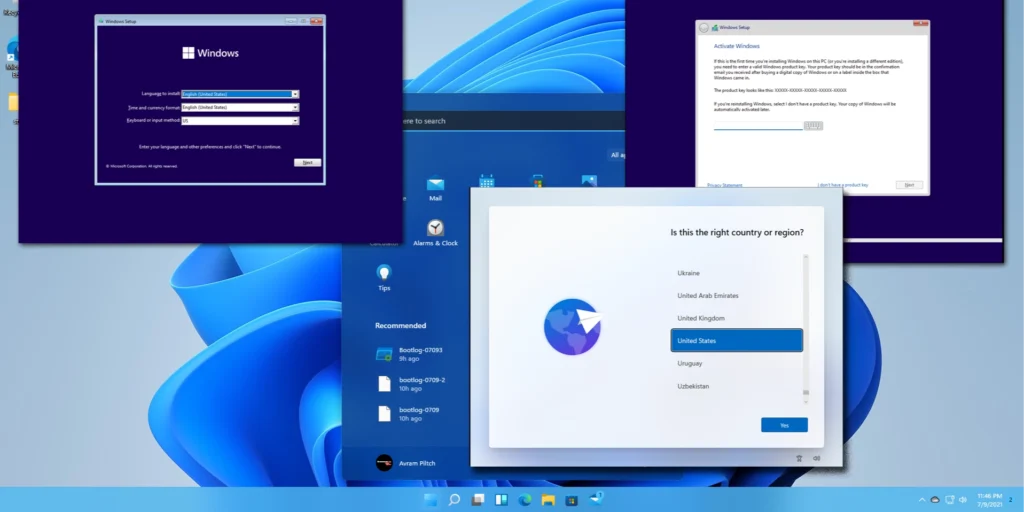This screenshot has width=1024, height=512.
Task: Launch the Tips app from Start menu
Action: tap(384, 278)
